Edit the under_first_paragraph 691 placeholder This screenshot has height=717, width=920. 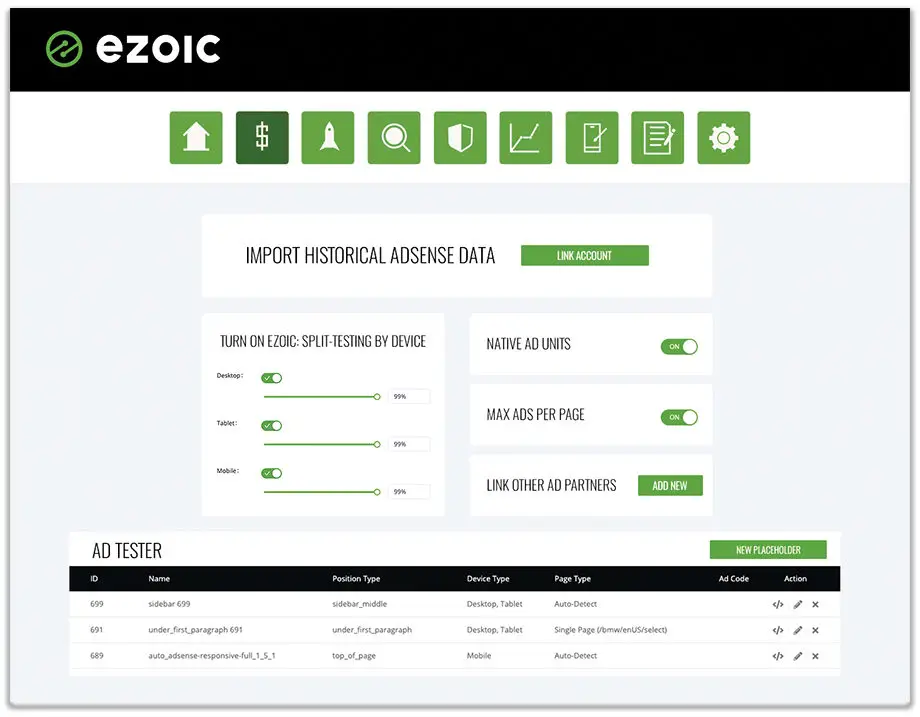point(798,630)
